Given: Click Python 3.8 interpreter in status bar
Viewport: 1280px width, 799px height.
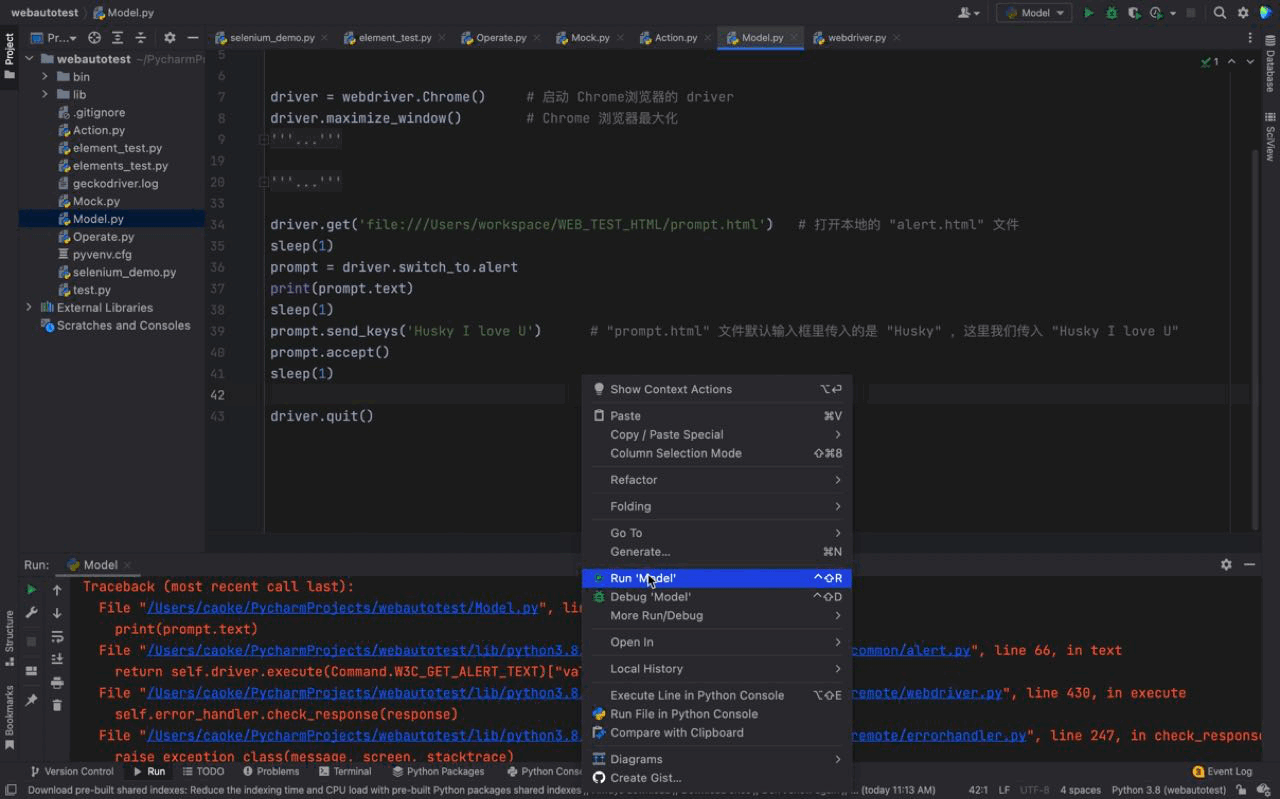Looking at the screenshot, I should 1168,789.
